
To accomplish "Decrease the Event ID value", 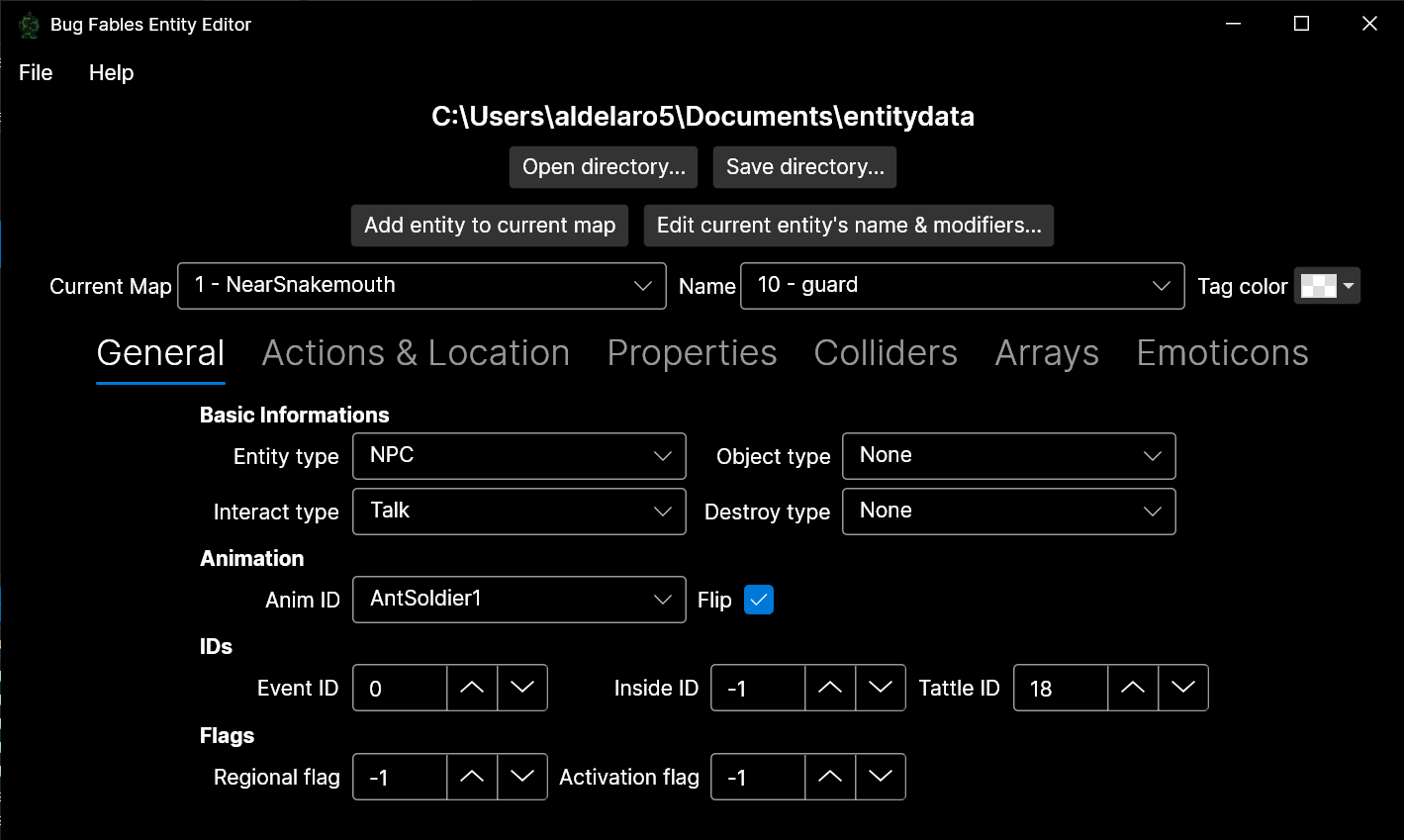I will click(522, 688).
